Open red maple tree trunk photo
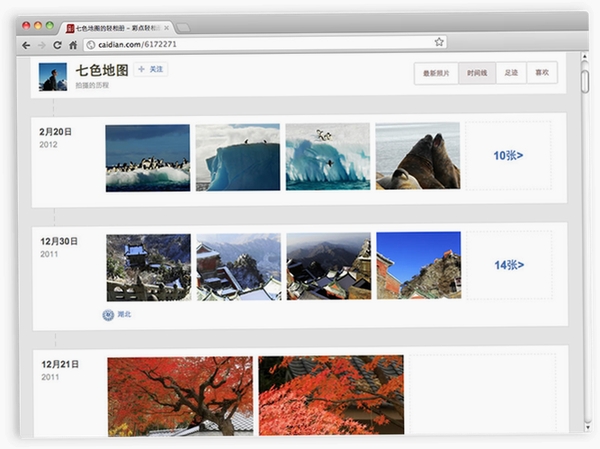 pos(180,397)
